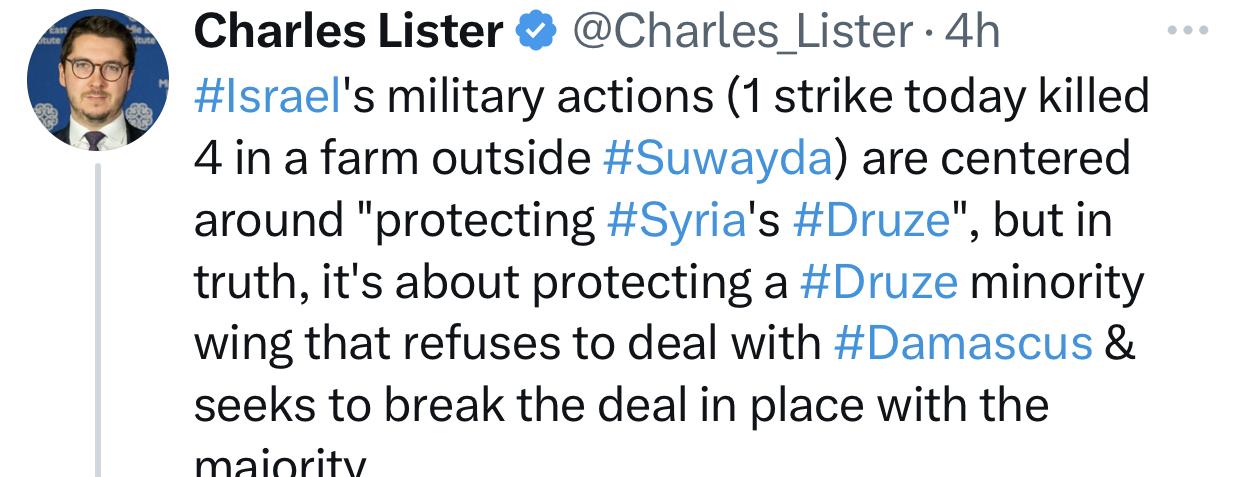Click the thread connector line below avatar

pos(98,320)
